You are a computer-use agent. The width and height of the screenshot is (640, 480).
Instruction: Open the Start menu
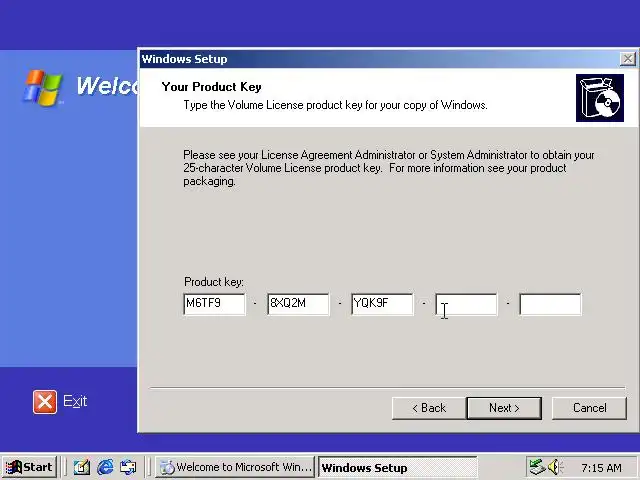coord(29,467)
